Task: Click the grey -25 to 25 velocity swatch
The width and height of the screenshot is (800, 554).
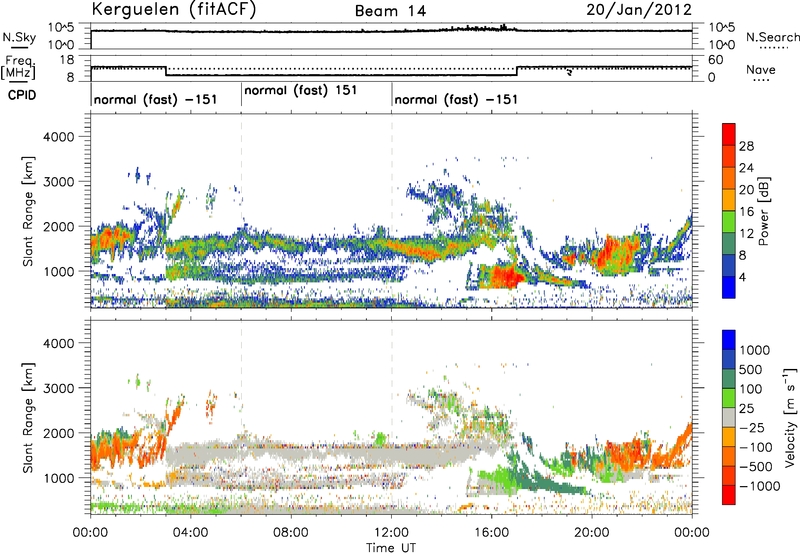Action: (x=729, y=417)
